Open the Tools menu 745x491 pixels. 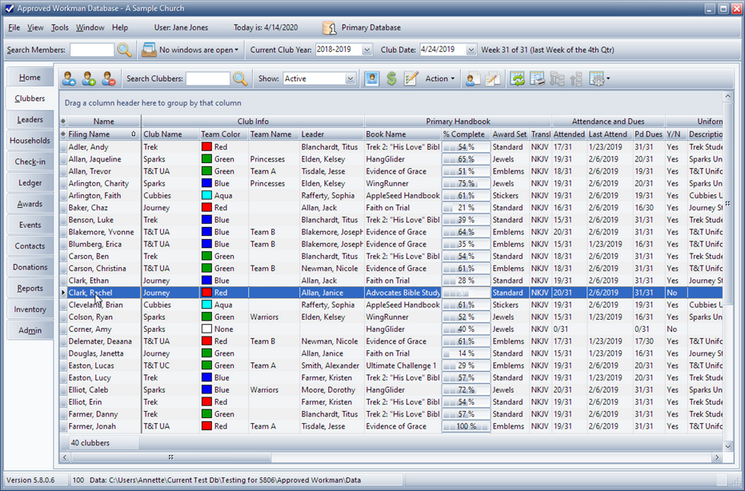click(60, 27)
